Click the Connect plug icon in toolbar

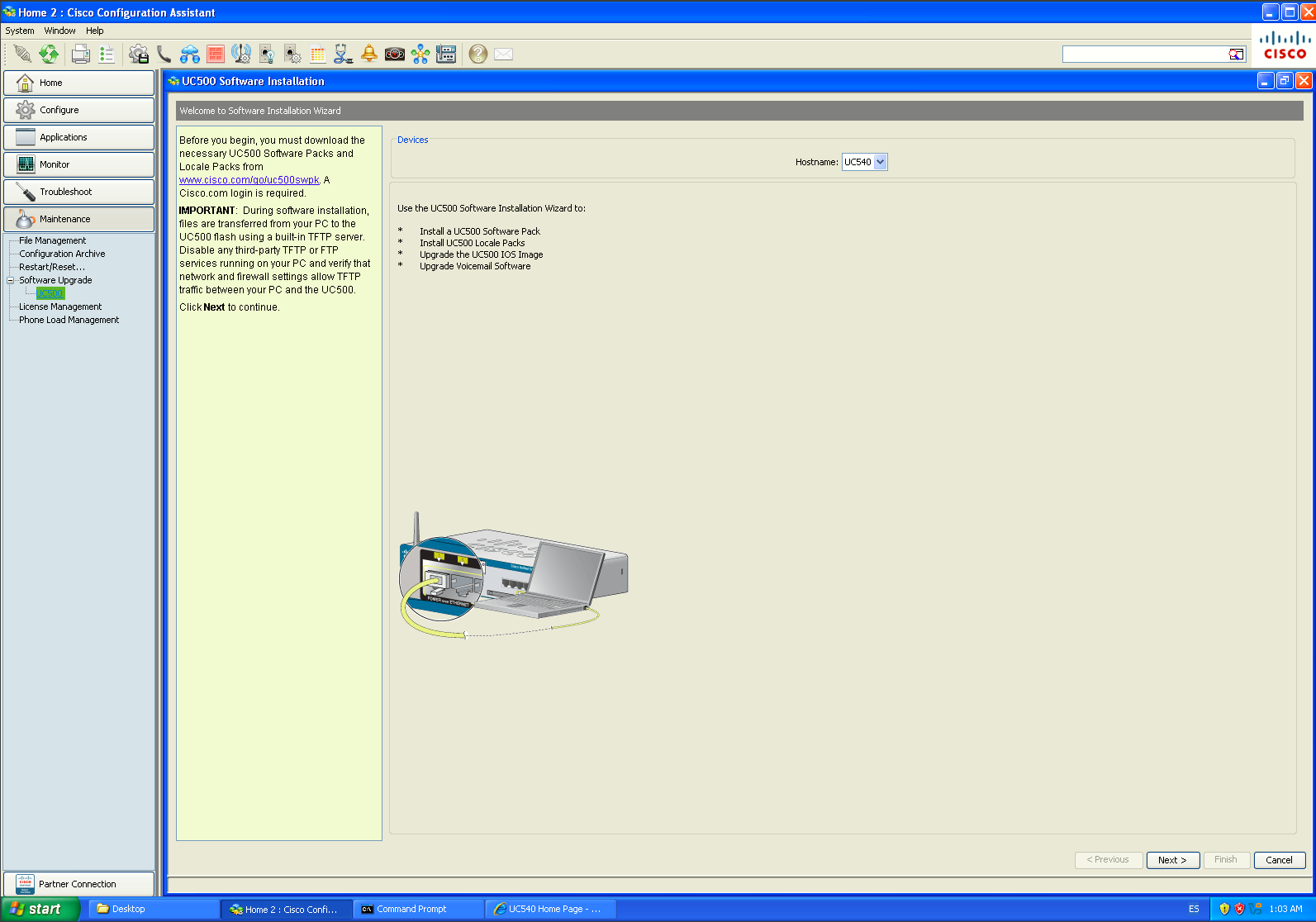coord(22,55)
